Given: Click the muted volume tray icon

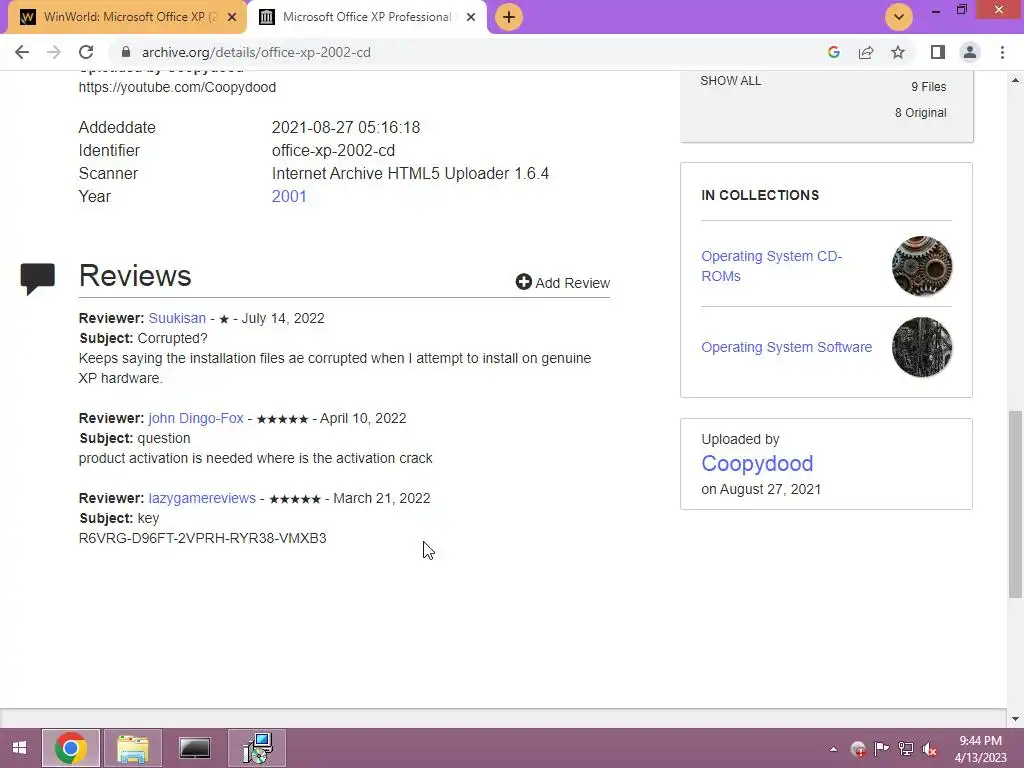Looking at the screenshot, I should tap(929, 749).
